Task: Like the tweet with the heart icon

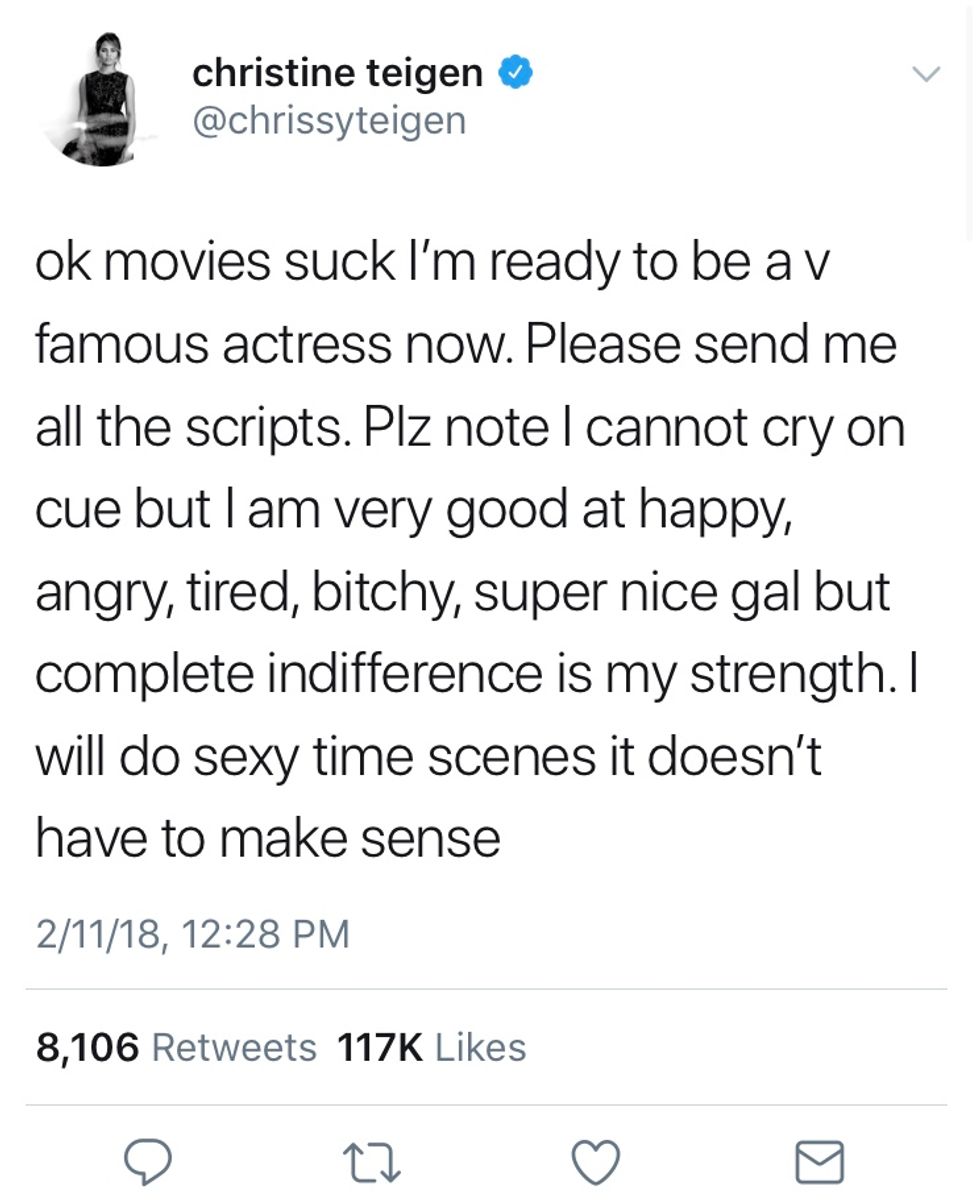Action: click(x=596, y=1162)
